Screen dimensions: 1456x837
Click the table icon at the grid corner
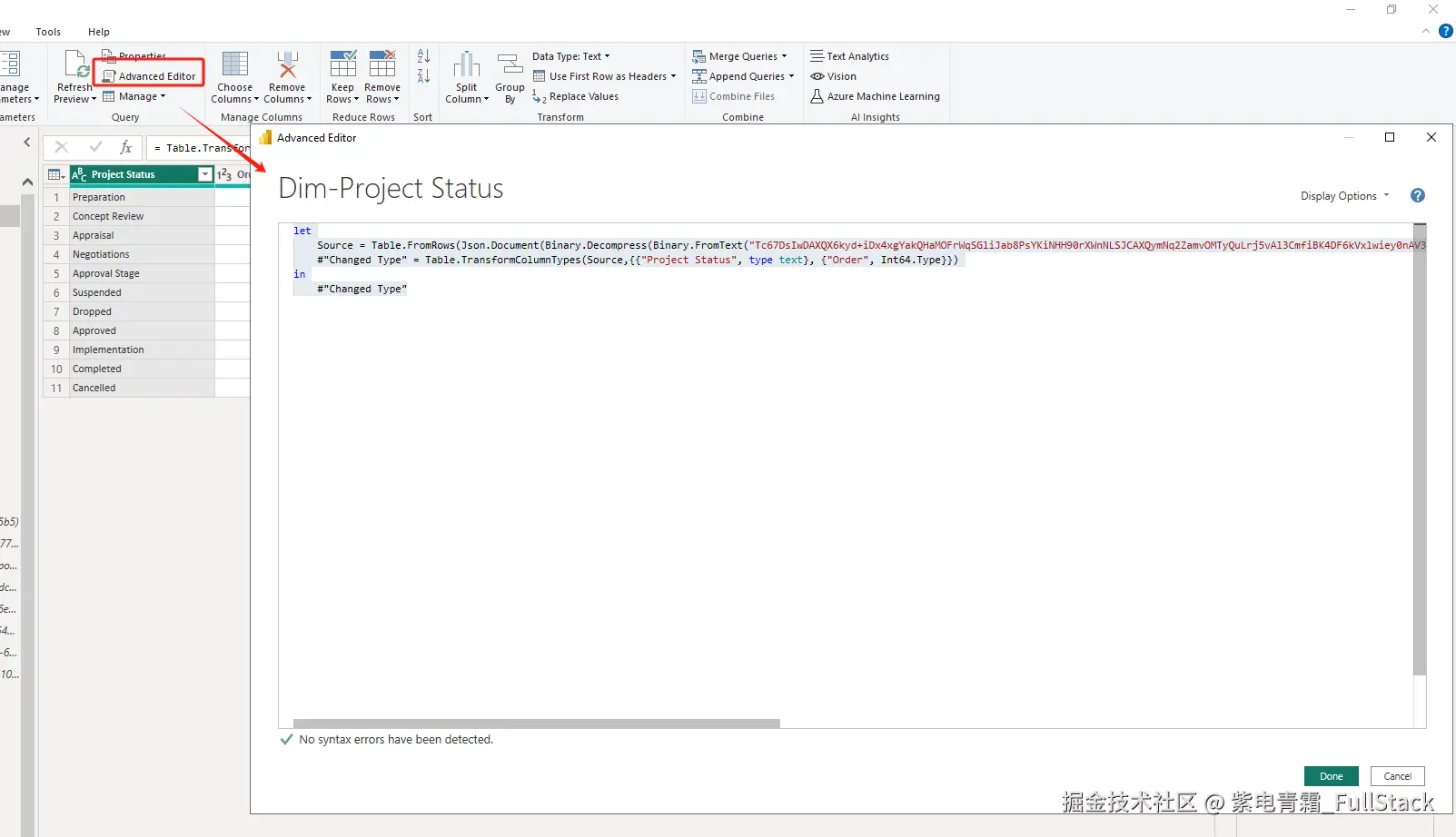55,174
